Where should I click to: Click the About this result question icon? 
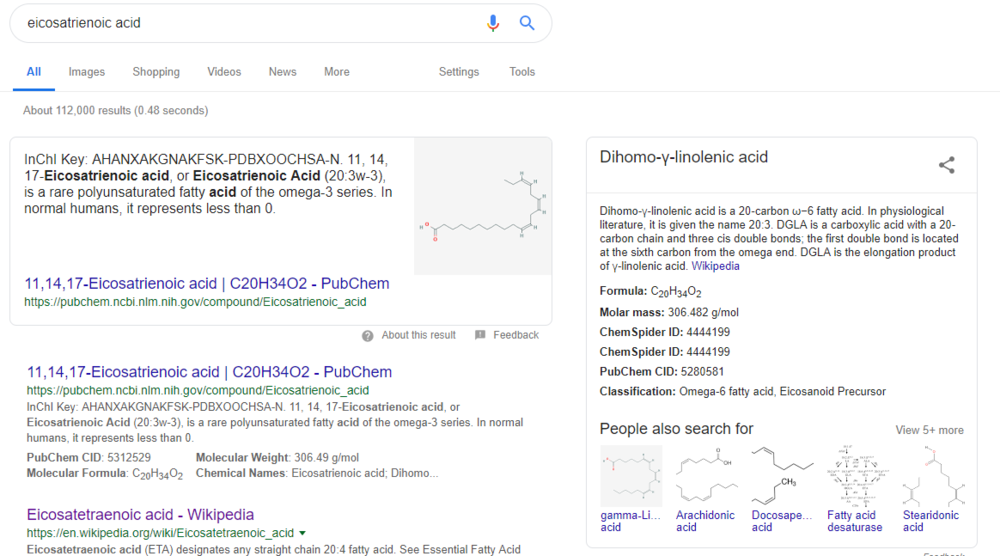tap(368, 335)
